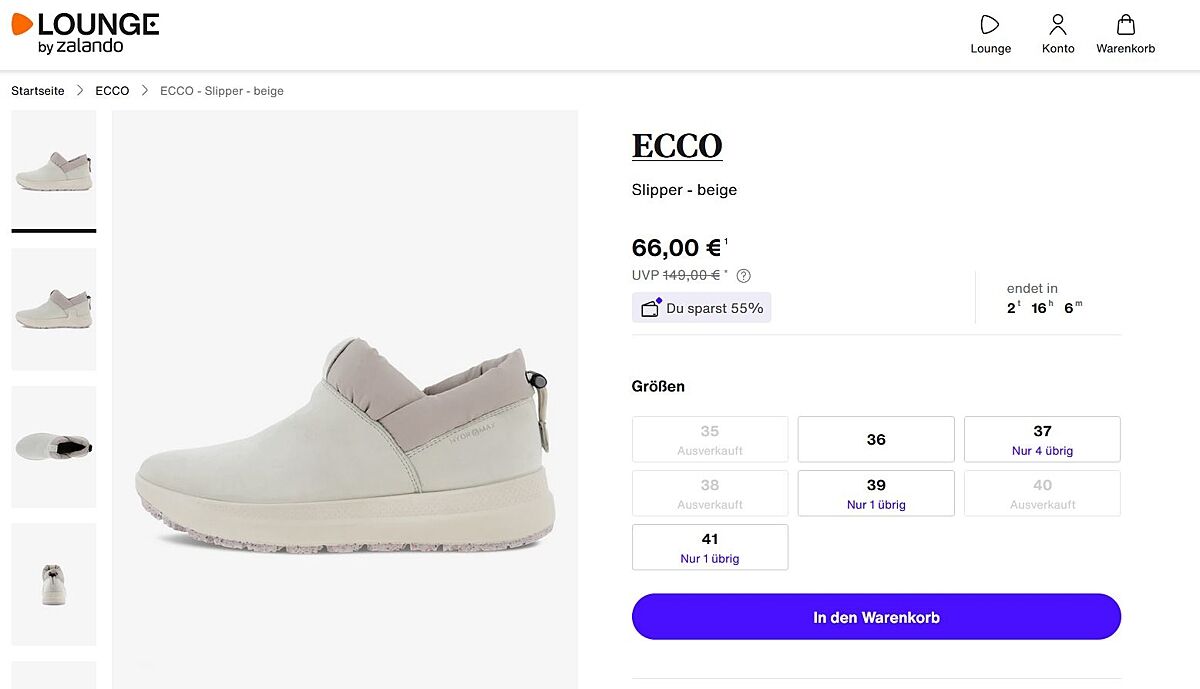
Task: Click the savings wallet icon badge
Action: coord(651,308)
